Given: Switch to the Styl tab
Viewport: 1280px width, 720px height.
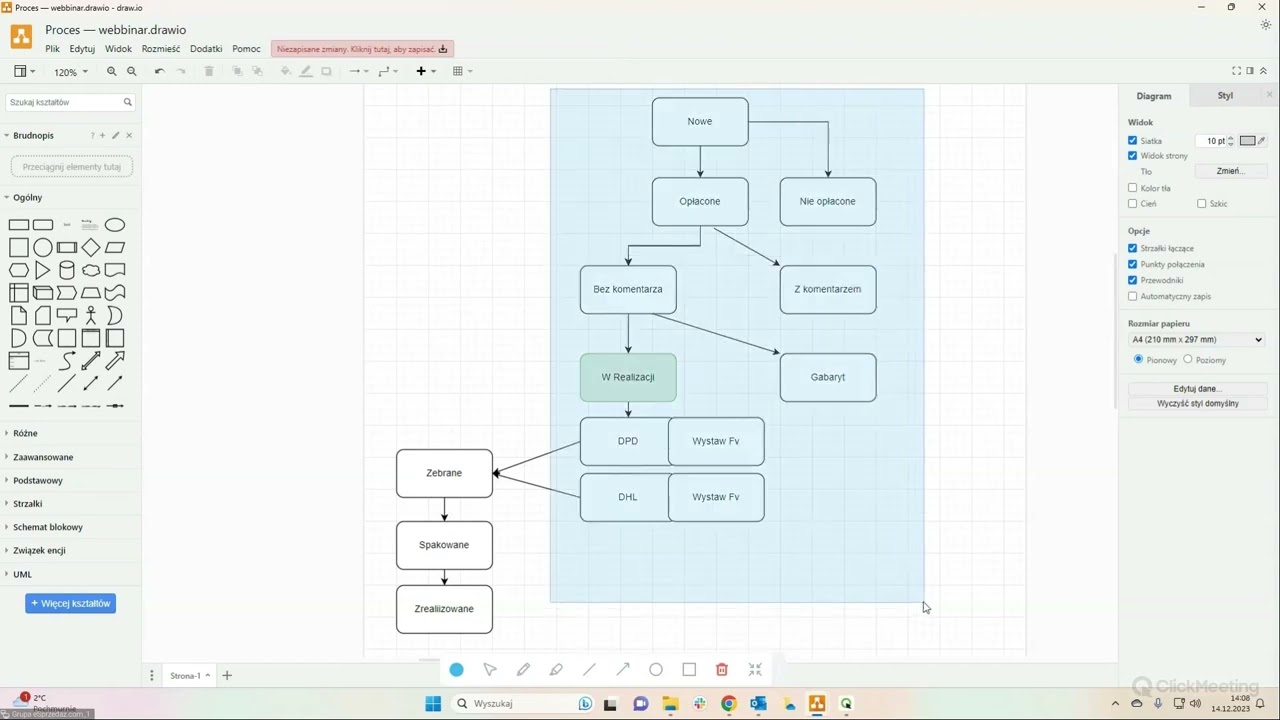Looking at the screenshot, I should pos(1225,96).
